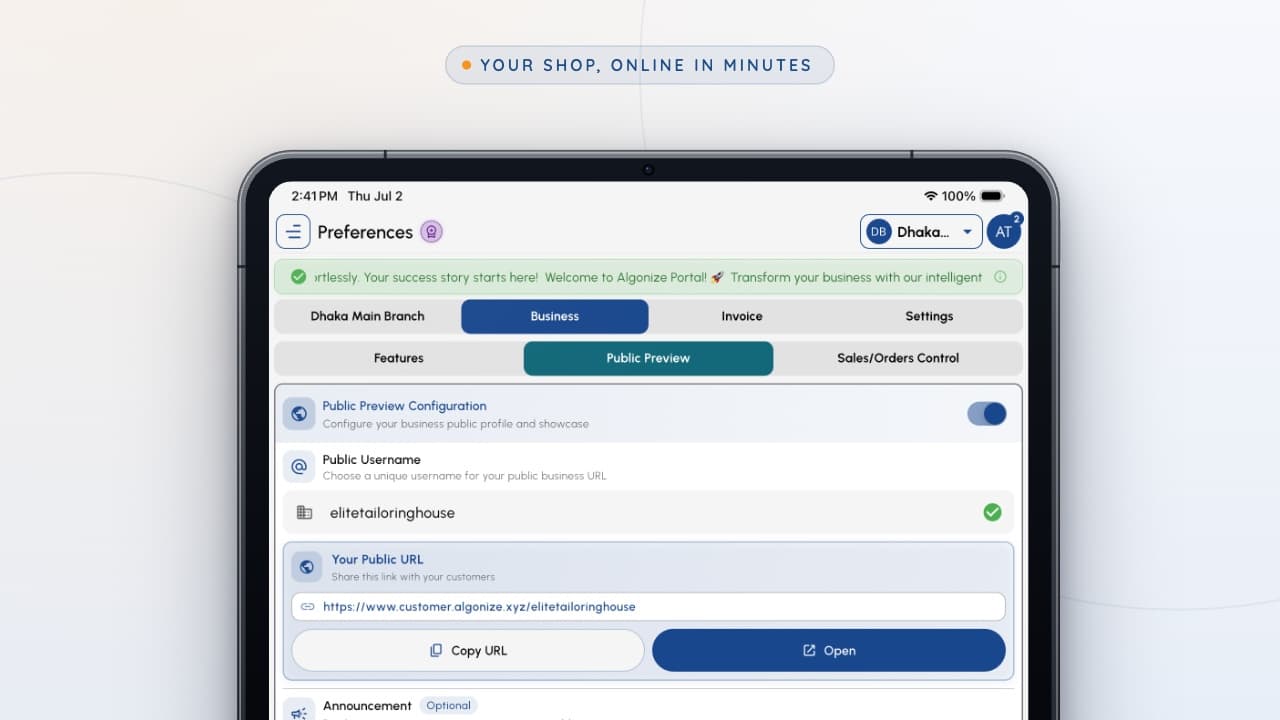Go to the Settings tab

point(929,316)
